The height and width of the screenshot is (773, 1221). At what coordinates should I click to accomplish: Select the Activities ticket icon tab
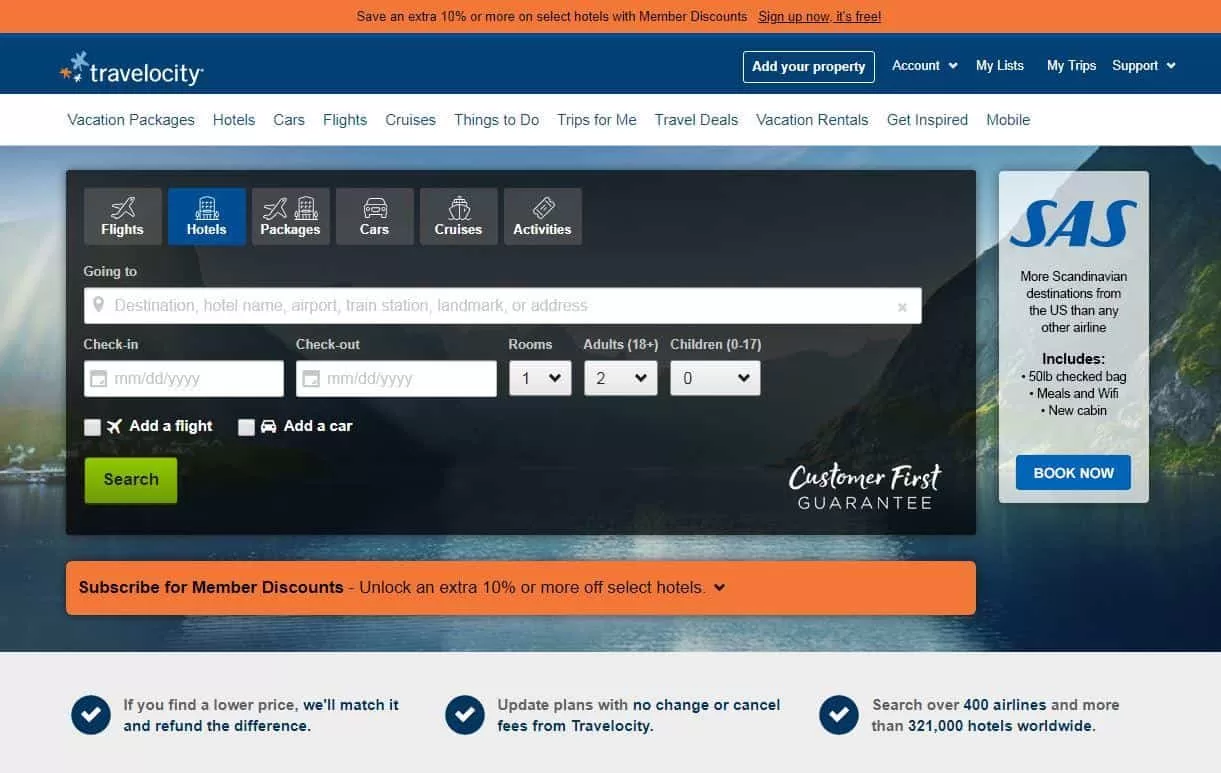542,216
